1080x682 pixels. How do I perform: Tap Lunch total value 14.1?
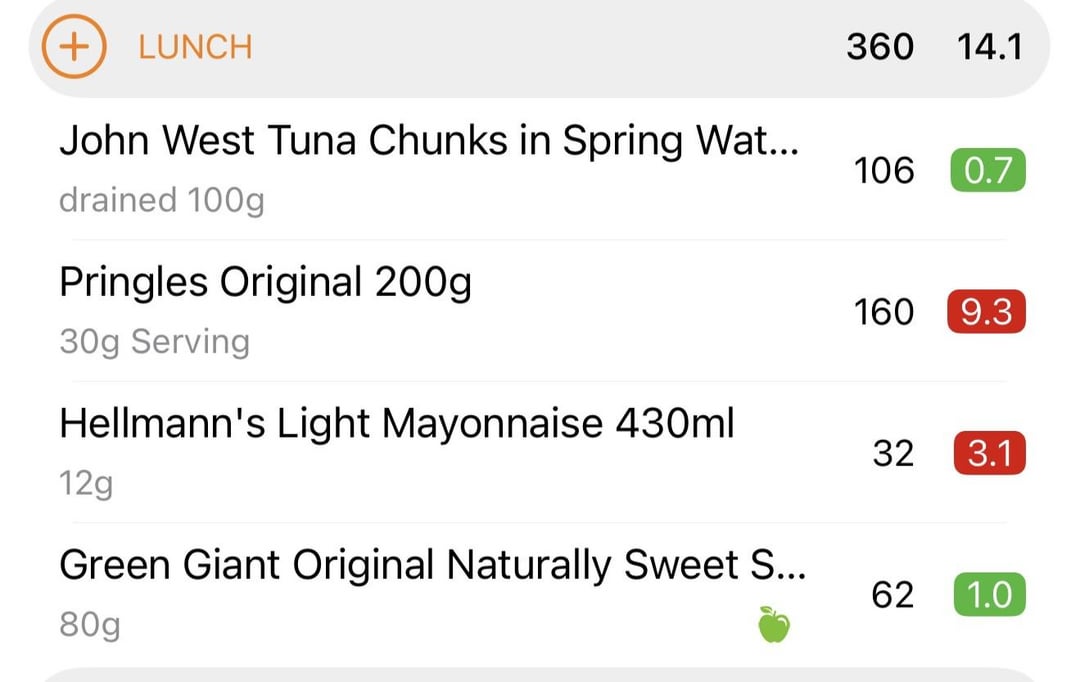point(989,47)
